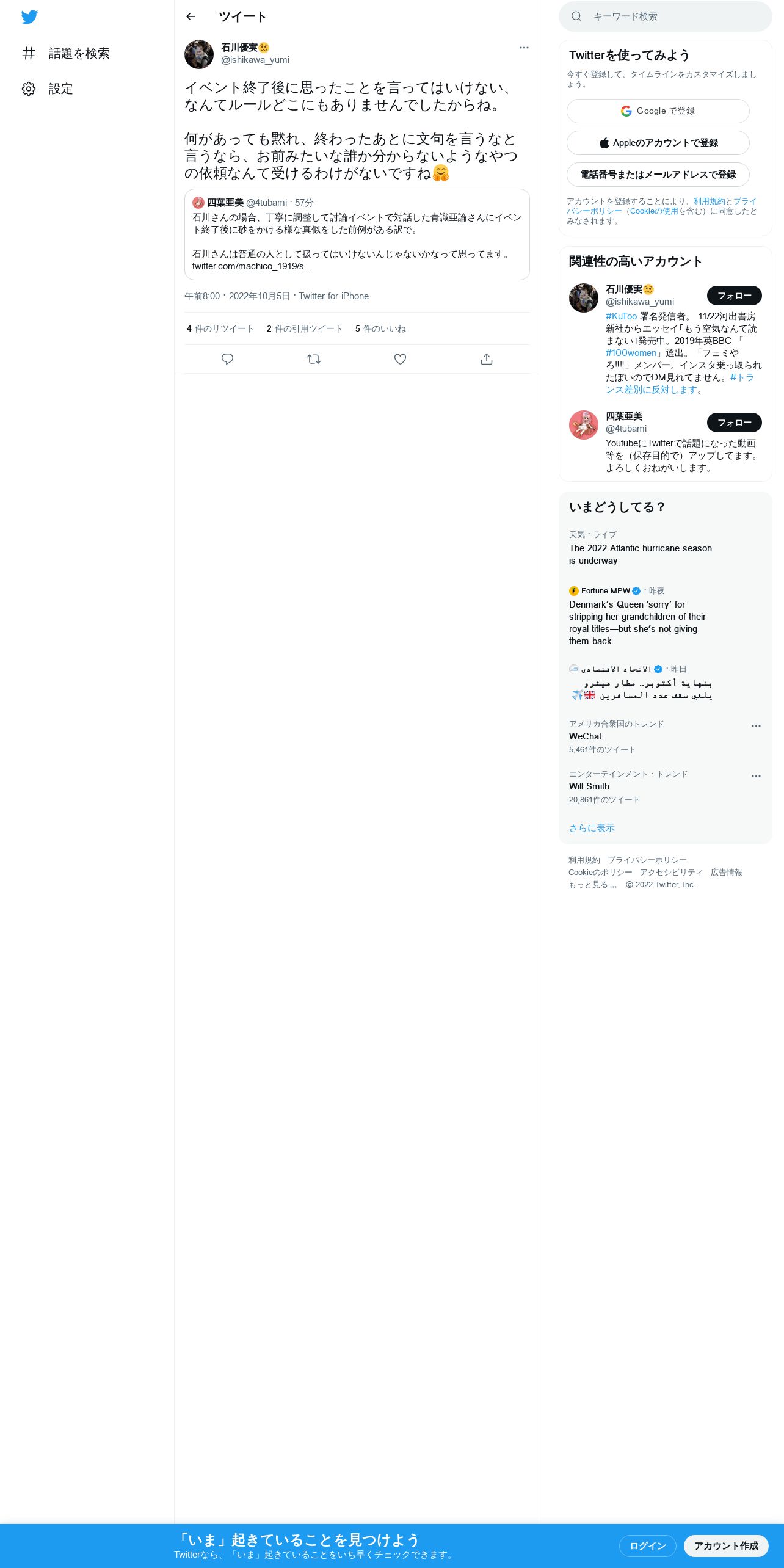Viewport: 784px width, 1568px height.
Task: Click the さらに表示 show more link
Action: coord(592,828)
